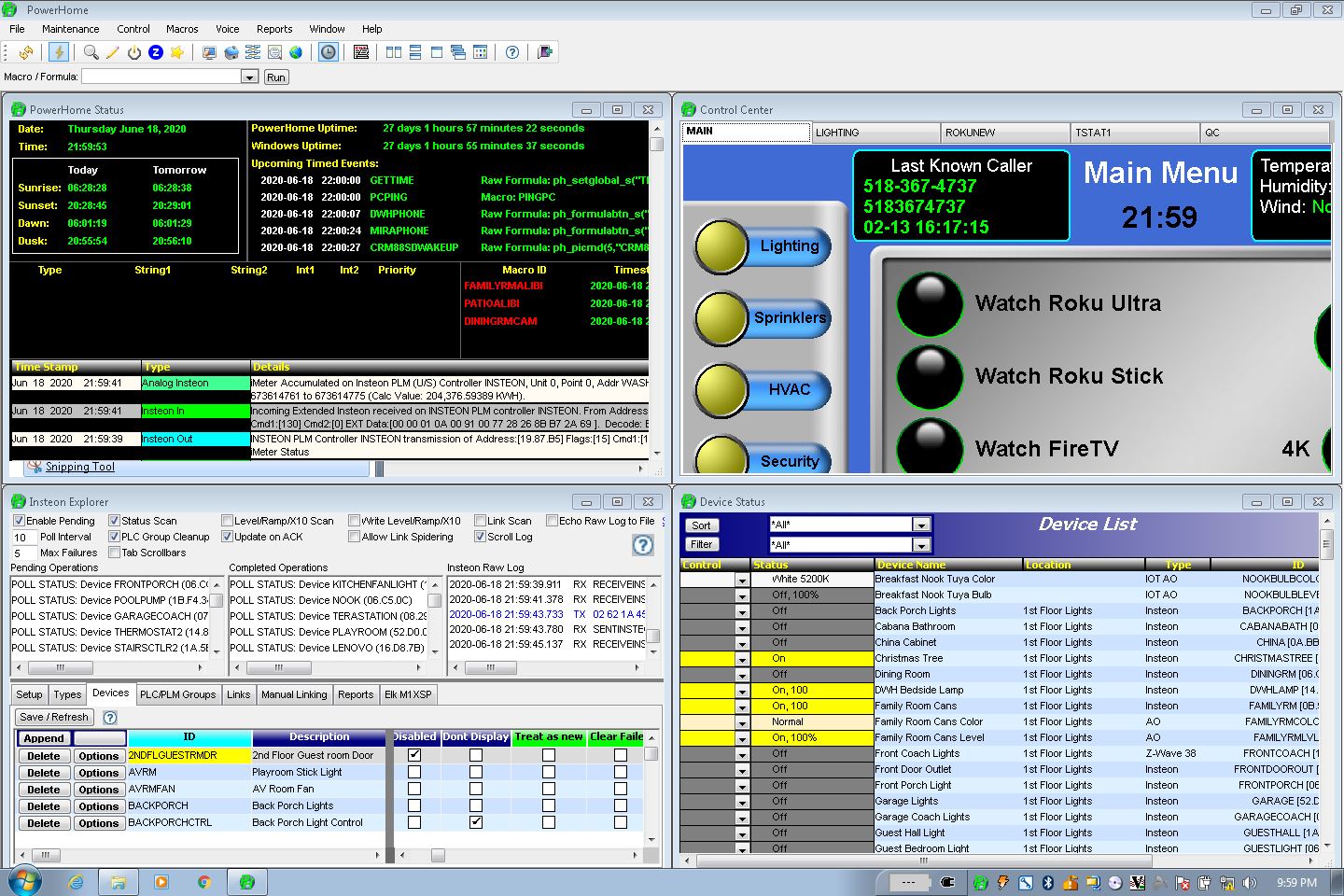Click the pencil edit toolbar icon
Screen dimensions: 1344x896
click(x=112, y=52)
